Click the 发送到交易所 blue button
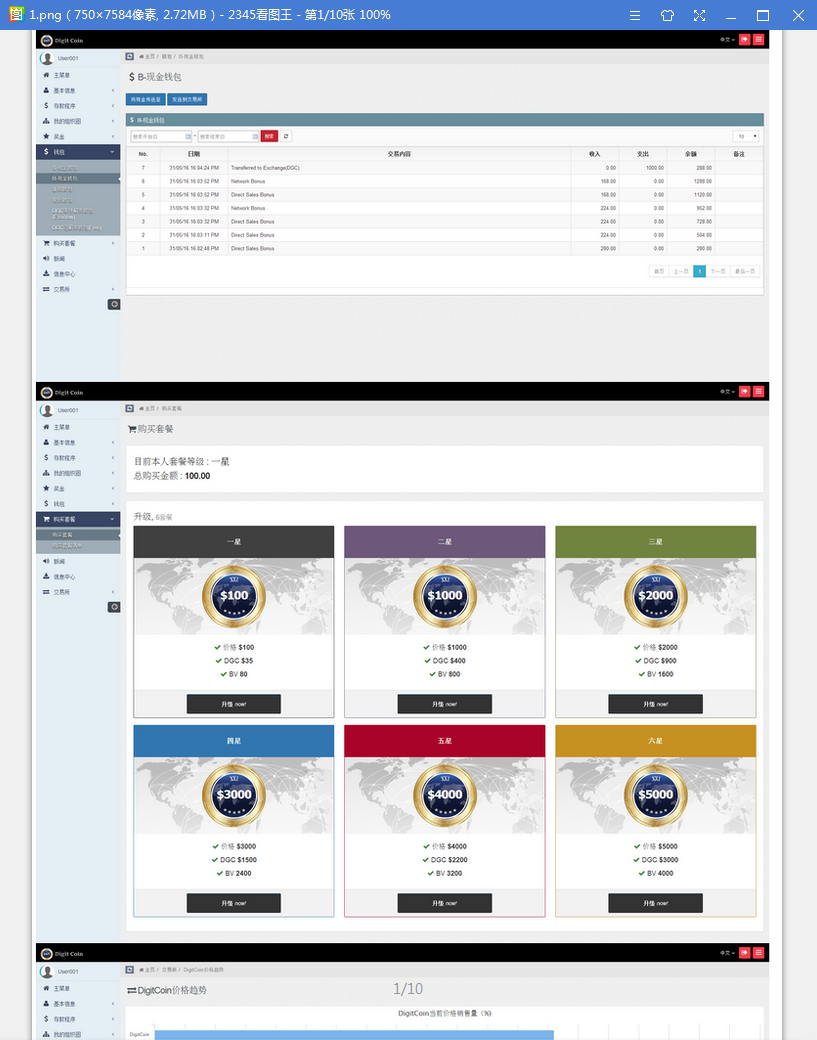This screenshot has height=1040, width=817. (187, 99)
